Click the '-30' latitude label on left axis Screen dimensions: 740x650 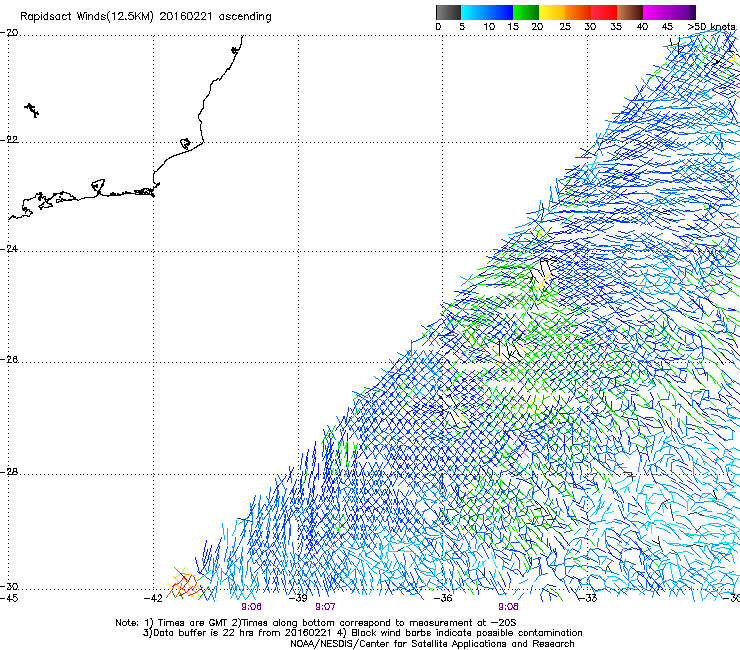[x=10, y=587]
